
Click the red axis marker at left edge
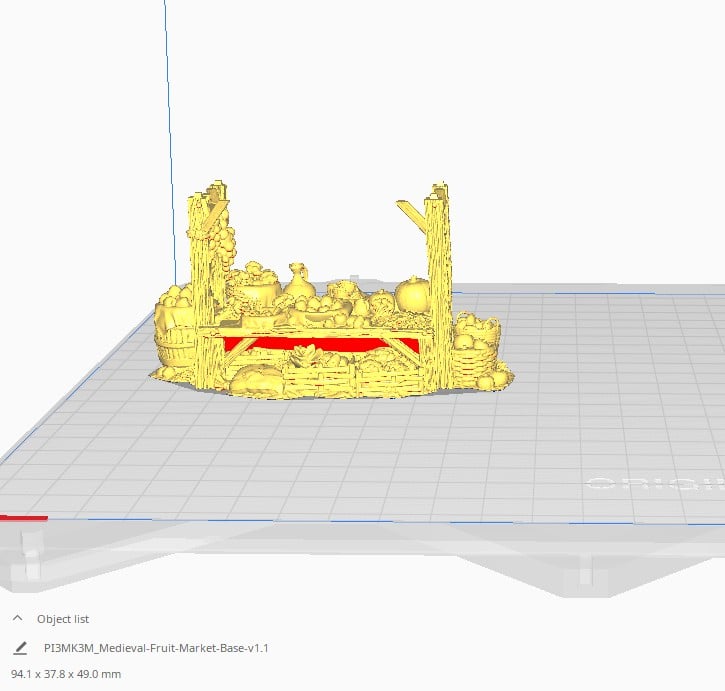coord(22,518)
